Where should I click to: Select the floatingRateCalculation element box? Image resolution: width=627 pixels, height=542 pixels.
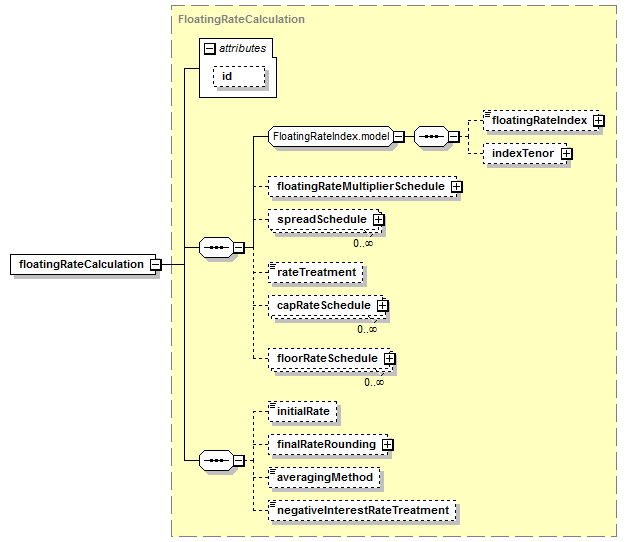point(82,264)
